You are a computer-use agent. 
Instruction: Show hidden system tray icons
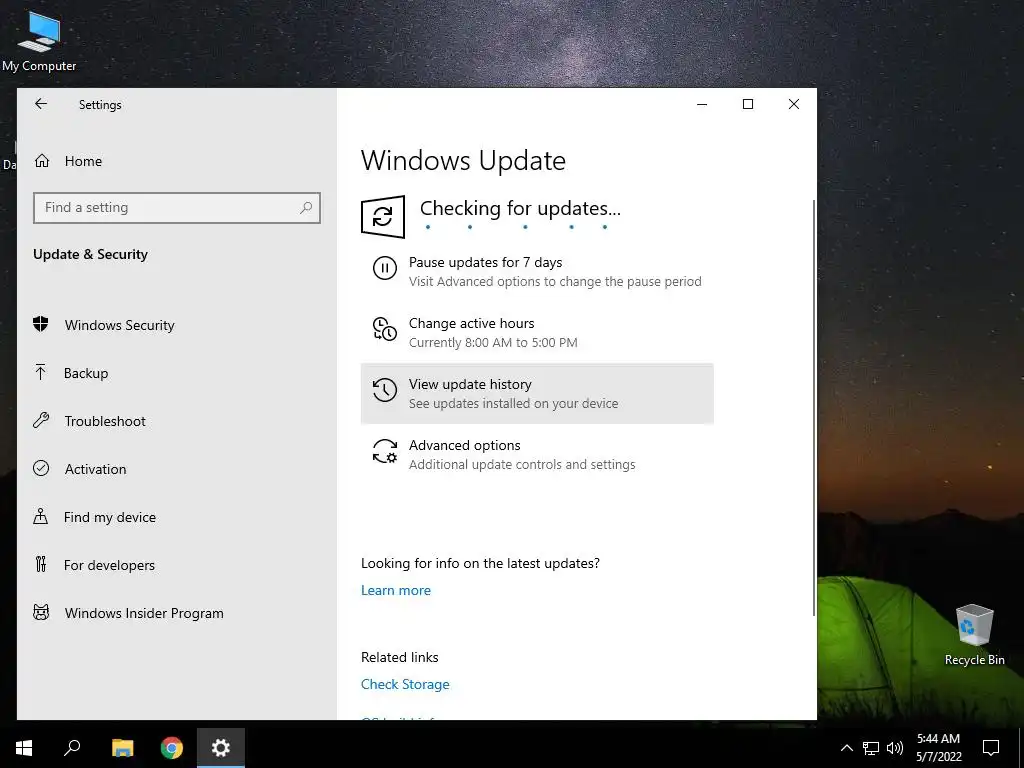click(846, 748)
